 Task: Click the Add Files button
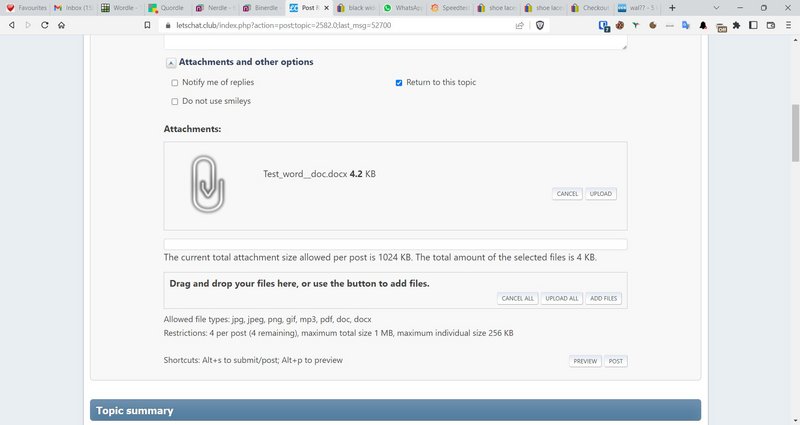point(604,298)
